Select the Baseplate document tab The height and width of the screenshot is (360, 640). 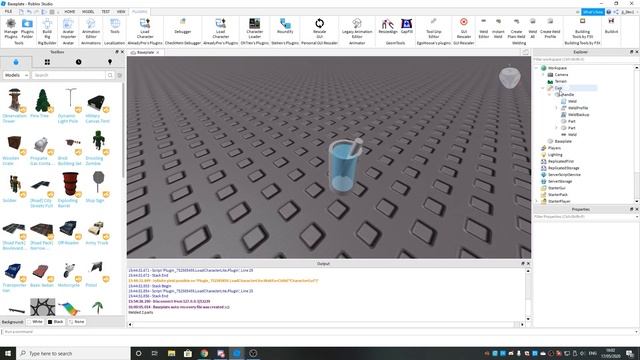click(145, 52)
